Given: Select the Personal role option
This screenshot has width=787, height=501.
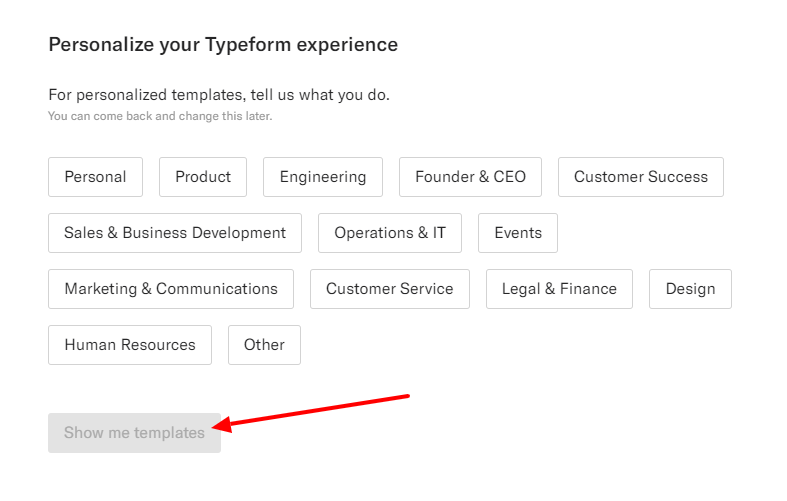Looking at the screenshot, I should point(95,177).
